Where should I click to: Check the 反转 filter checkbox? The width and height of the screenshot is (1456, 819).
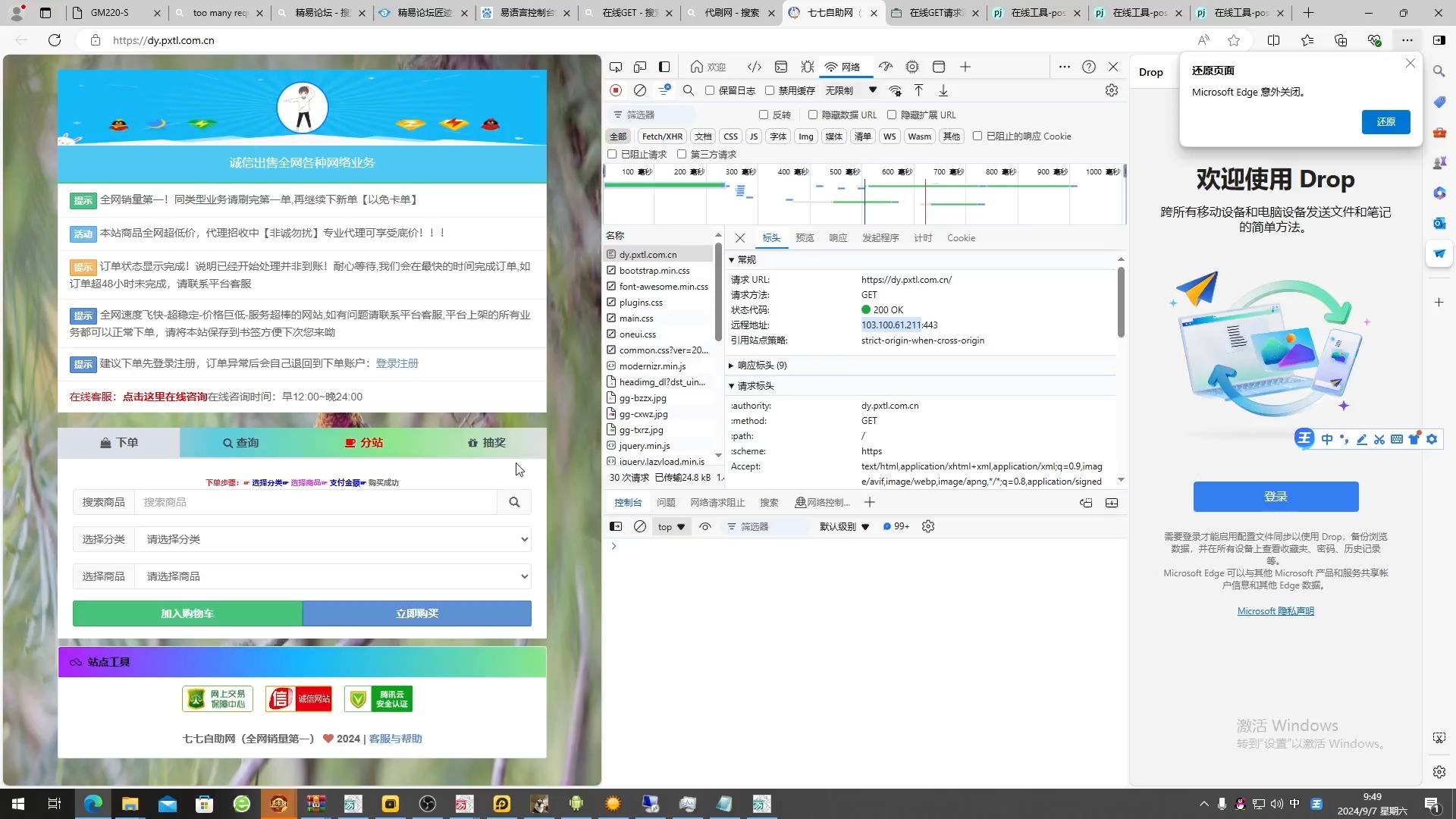[x=764, y=115]
